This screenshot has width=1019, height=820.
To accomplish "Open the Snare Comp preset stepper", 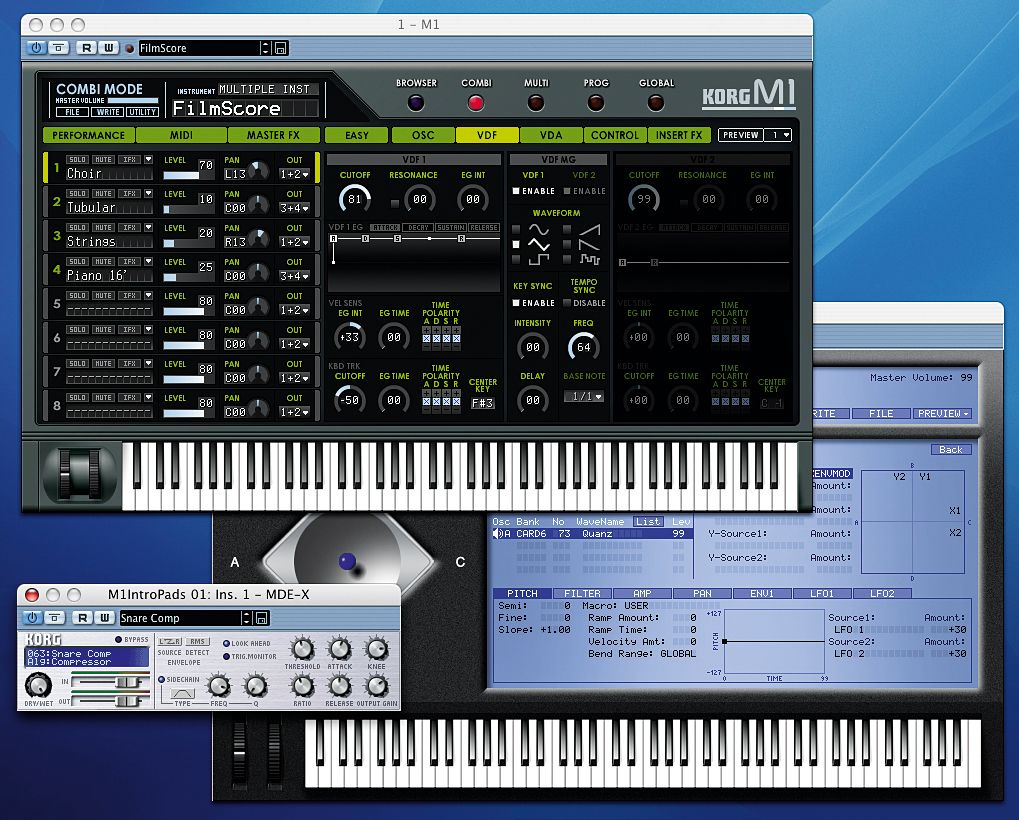I will [x=246, y=618].
